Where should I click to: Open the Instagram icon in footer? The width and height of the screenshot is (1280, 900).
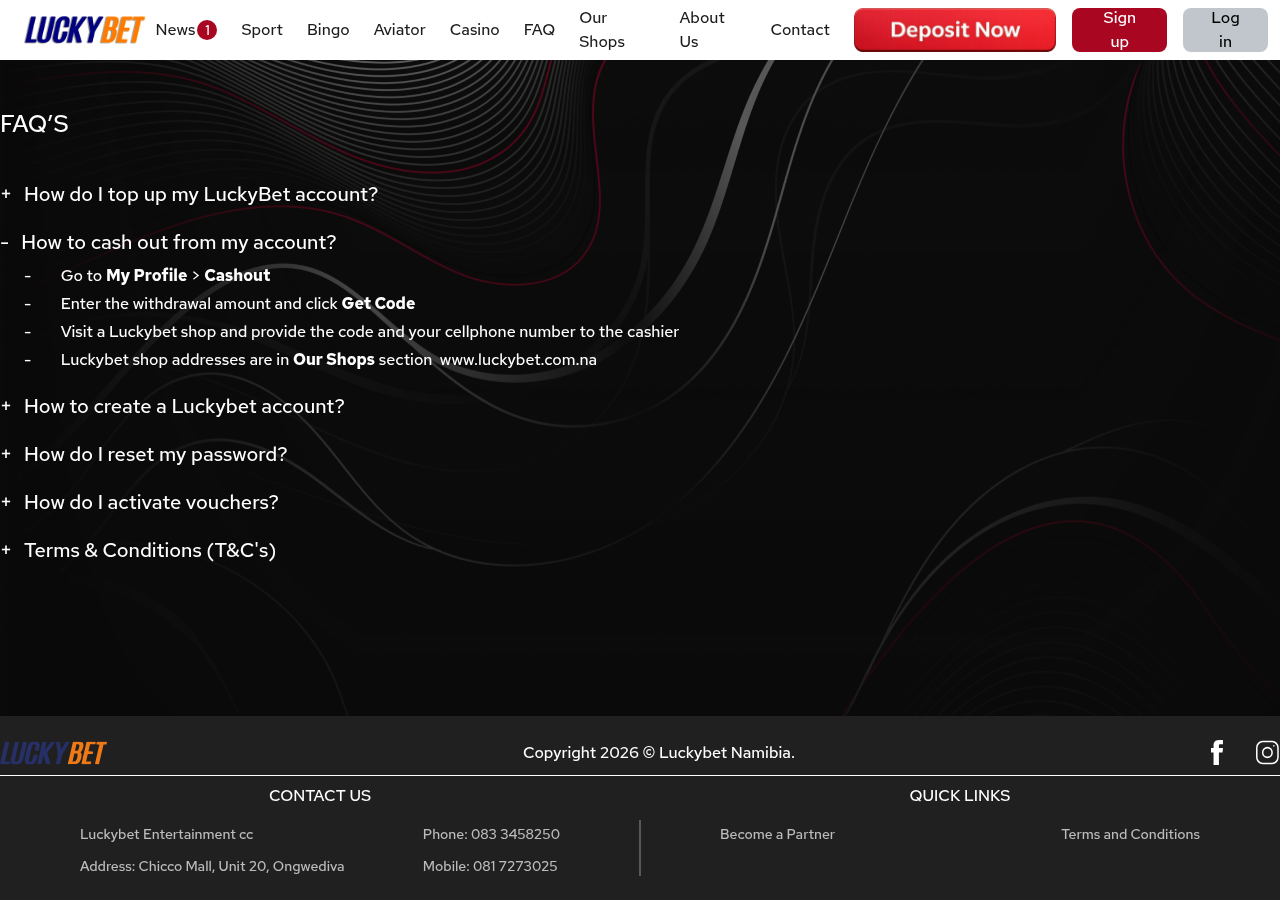[1267, 752]
